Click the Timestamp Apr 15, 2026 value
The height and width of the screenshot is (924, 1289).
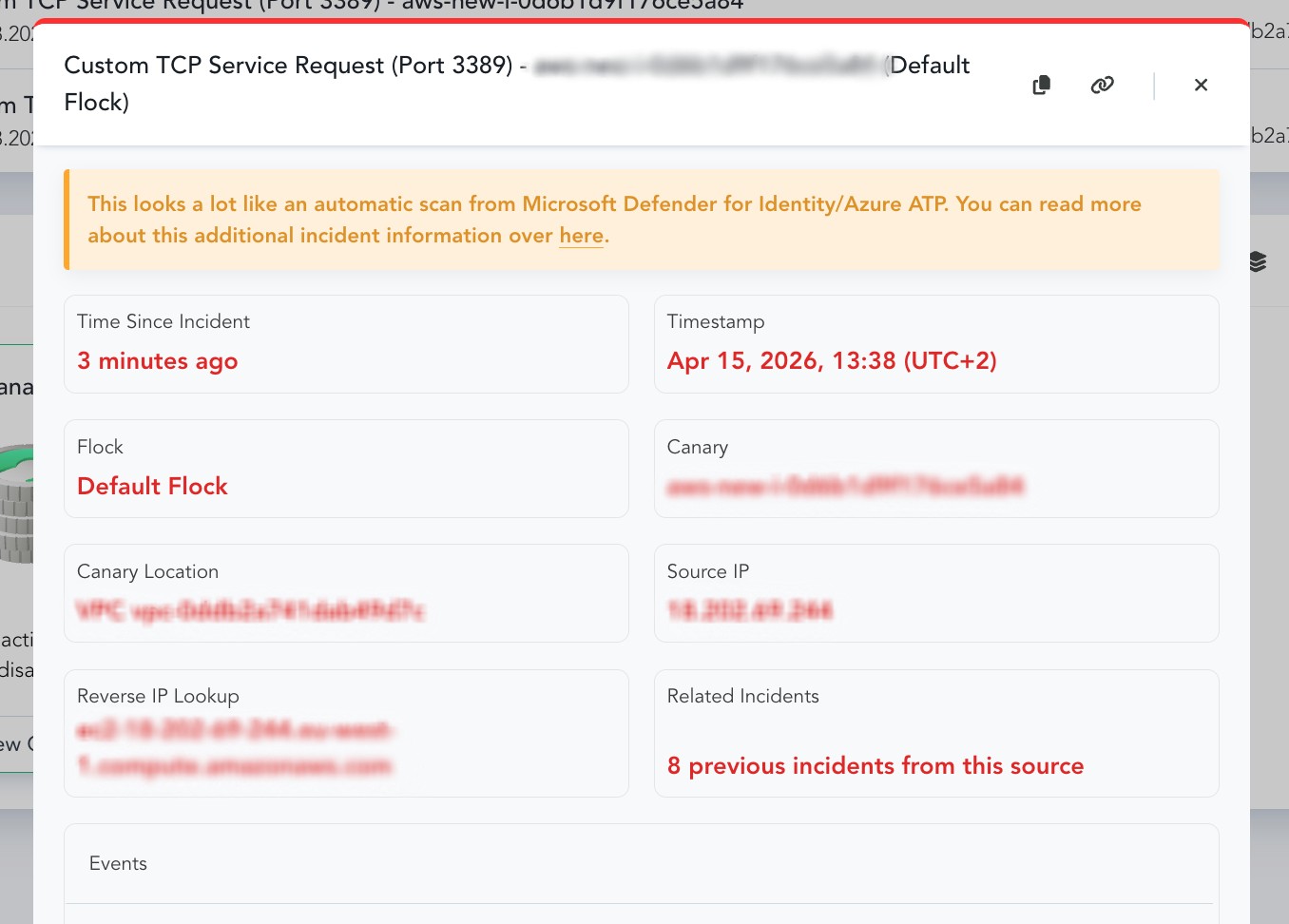click(831, 361)
